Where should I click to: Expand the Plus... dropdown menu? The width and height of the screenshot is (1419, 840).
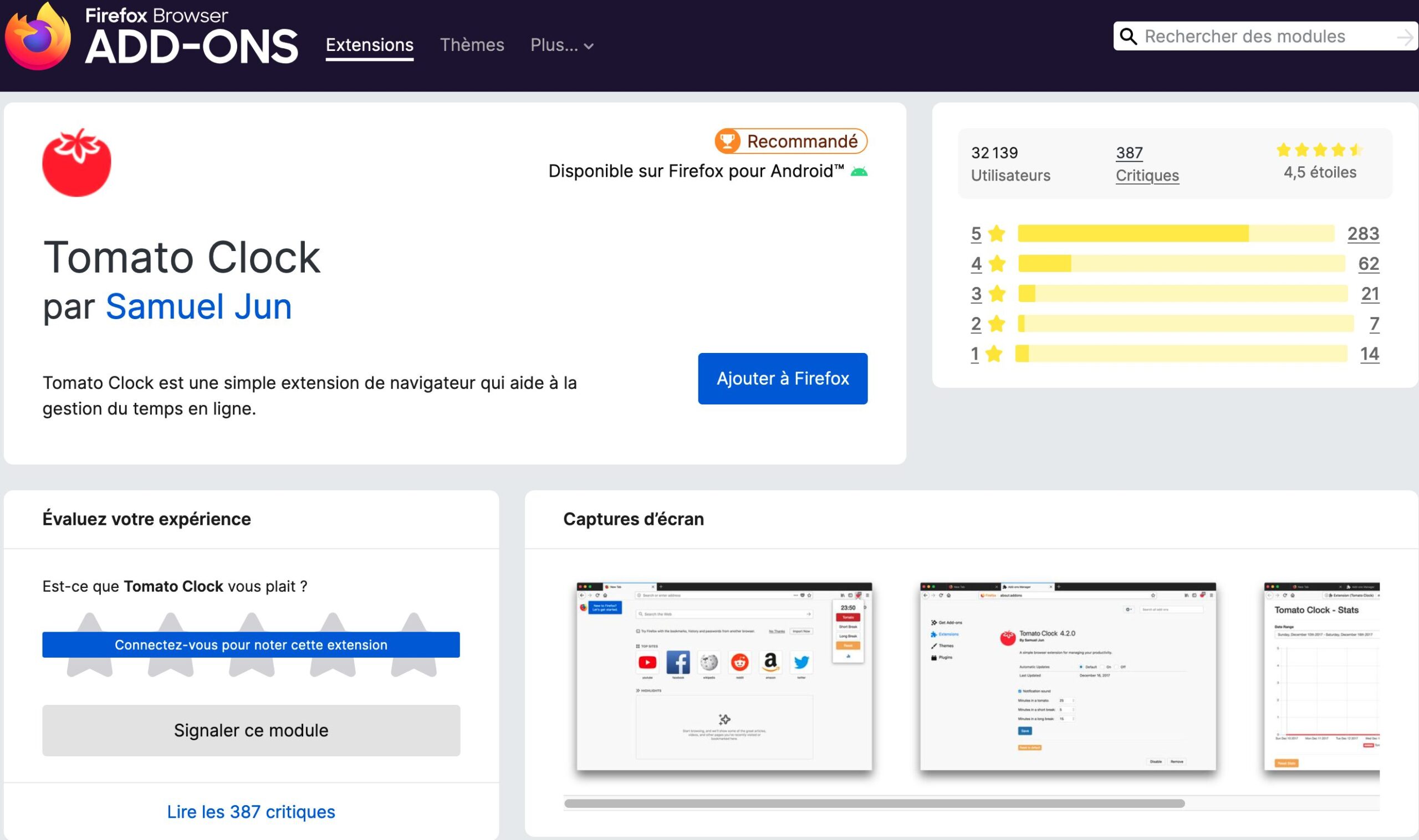(562, 45)
